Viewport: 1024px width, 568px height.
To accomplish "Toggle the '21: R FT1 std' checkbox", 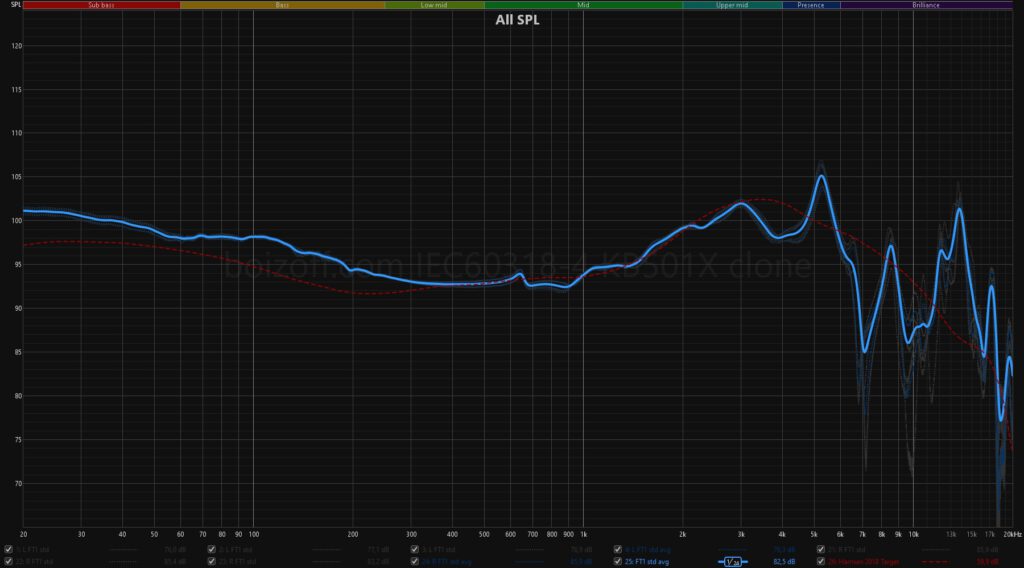I will (820, 550).
